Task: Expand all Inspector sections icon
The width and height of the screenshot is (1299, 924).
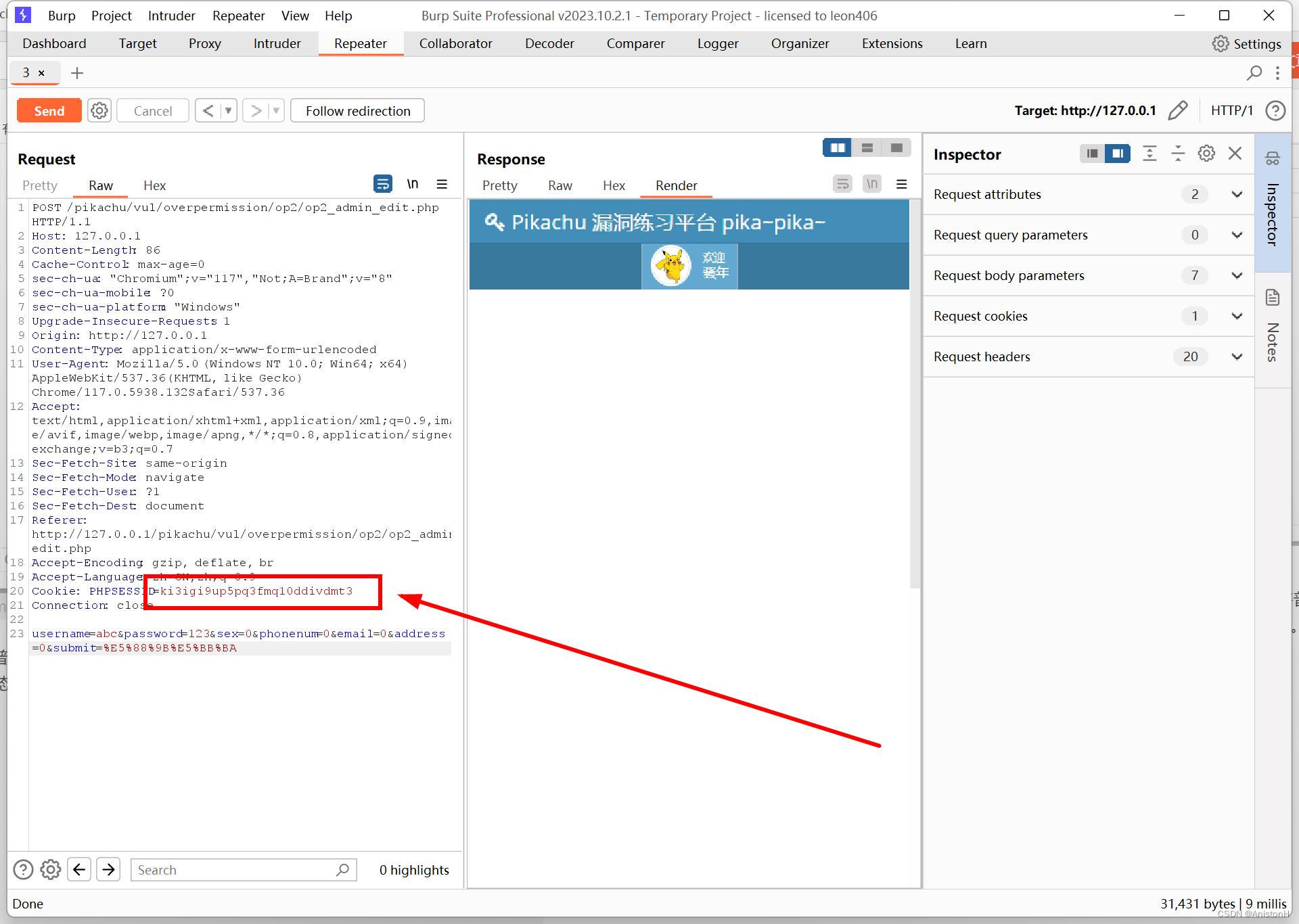Action: 1149,154
